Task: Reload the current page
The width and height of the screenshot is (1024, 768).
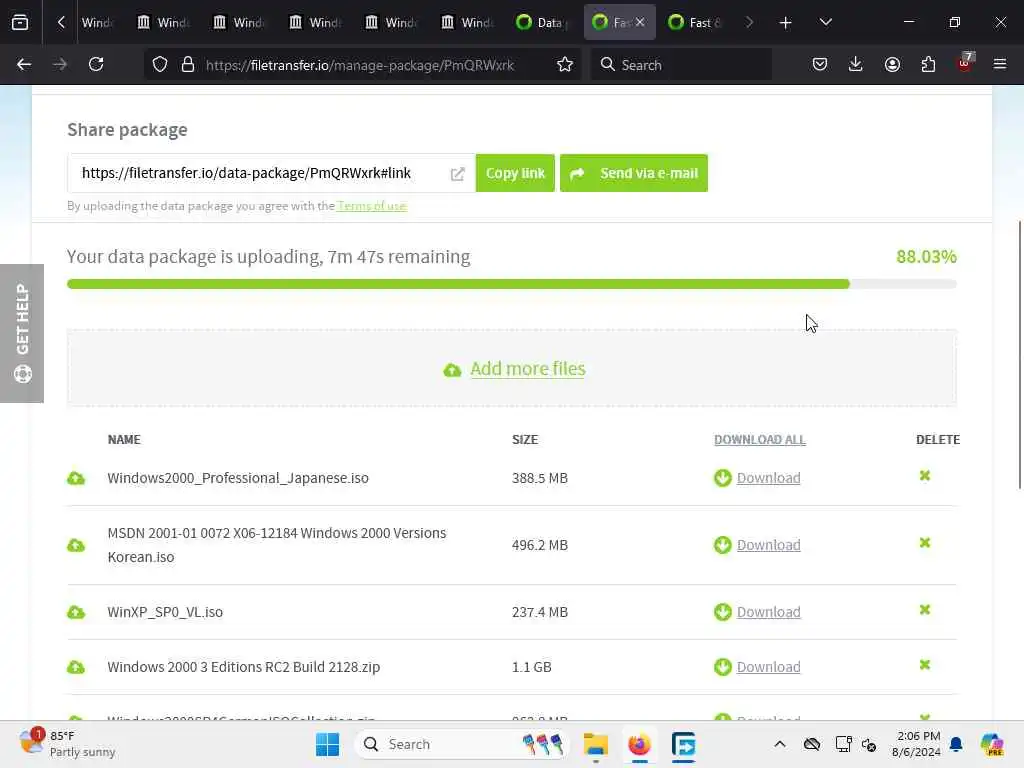Action: point(96,64)
